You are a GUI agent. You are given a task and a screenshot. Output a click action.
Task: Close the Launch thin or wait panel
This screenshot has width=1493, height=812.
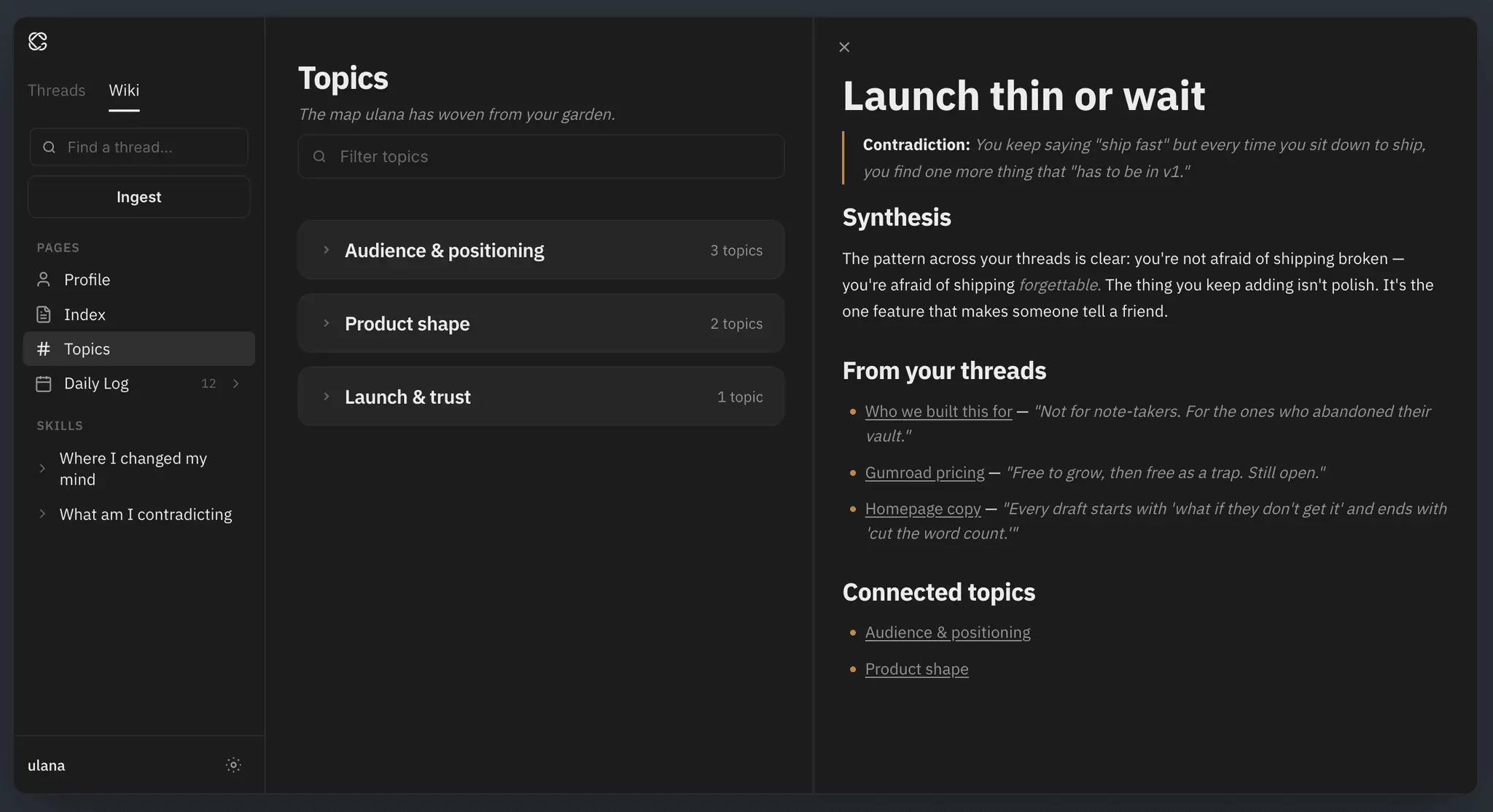tap(844, 47)
